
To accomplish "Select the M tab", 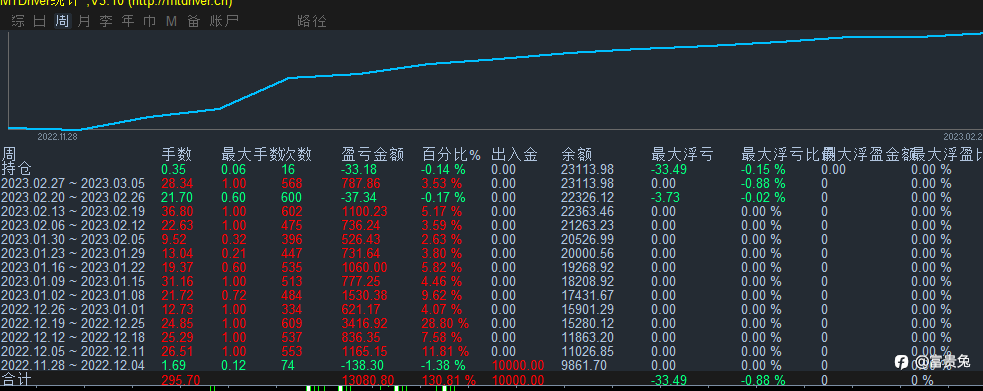I will [171, 21].
